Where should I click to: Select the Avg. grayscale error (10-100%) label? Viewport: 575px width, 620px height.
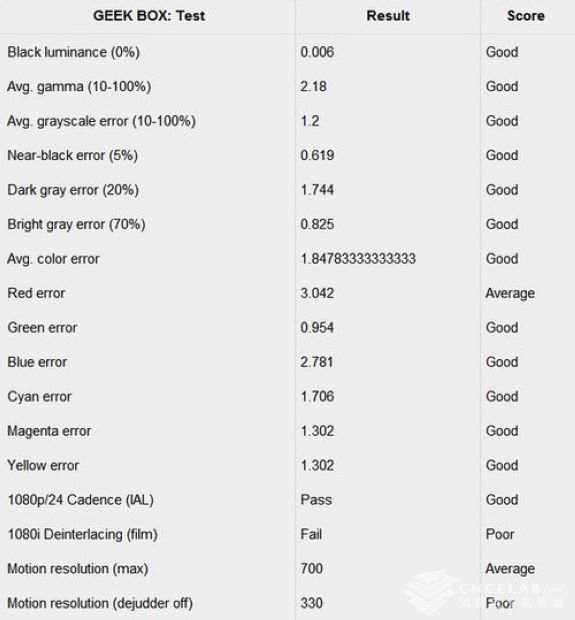101,121
